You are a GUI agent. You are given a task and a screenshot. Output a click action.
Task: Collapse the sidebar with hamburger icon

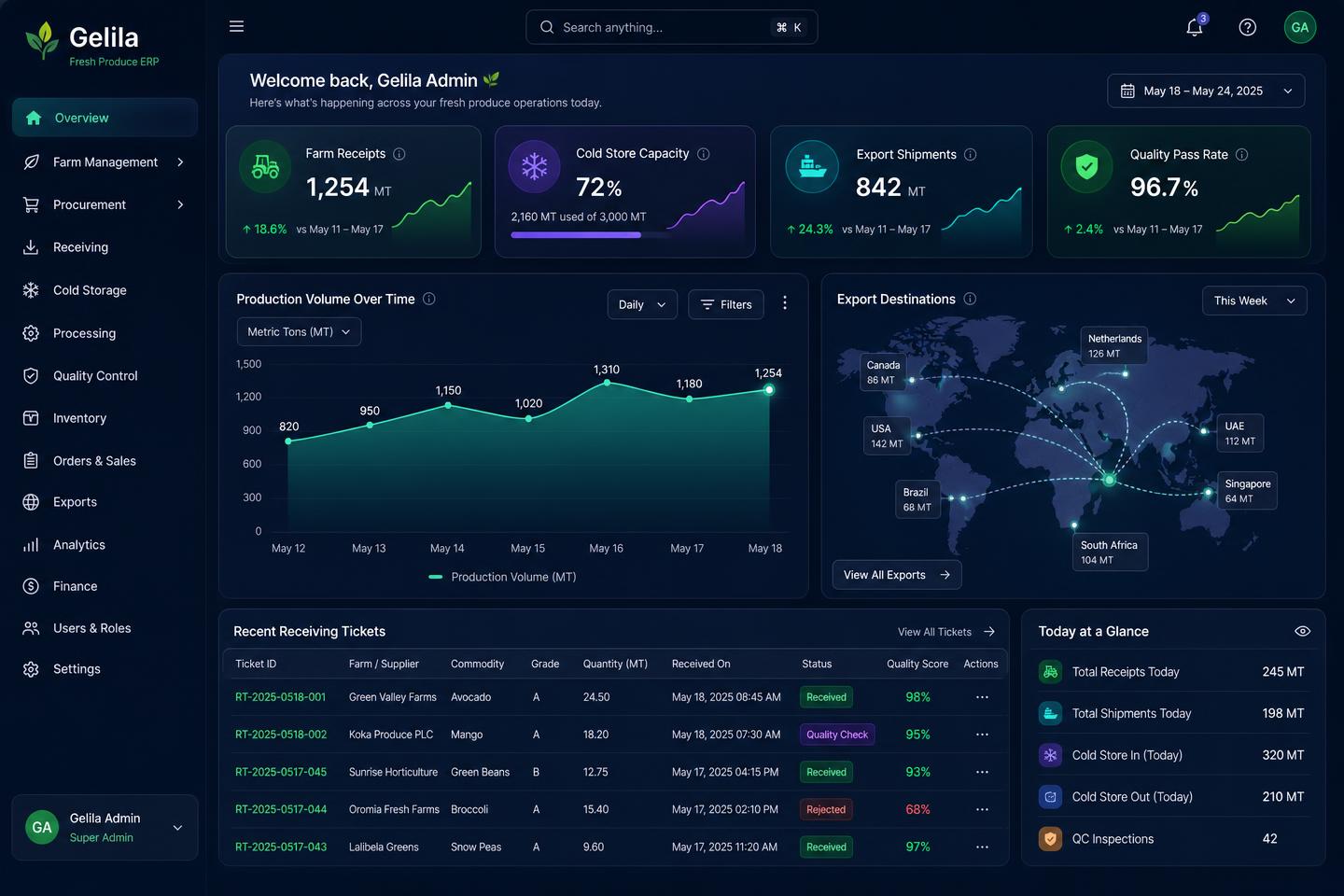[236, 26]
